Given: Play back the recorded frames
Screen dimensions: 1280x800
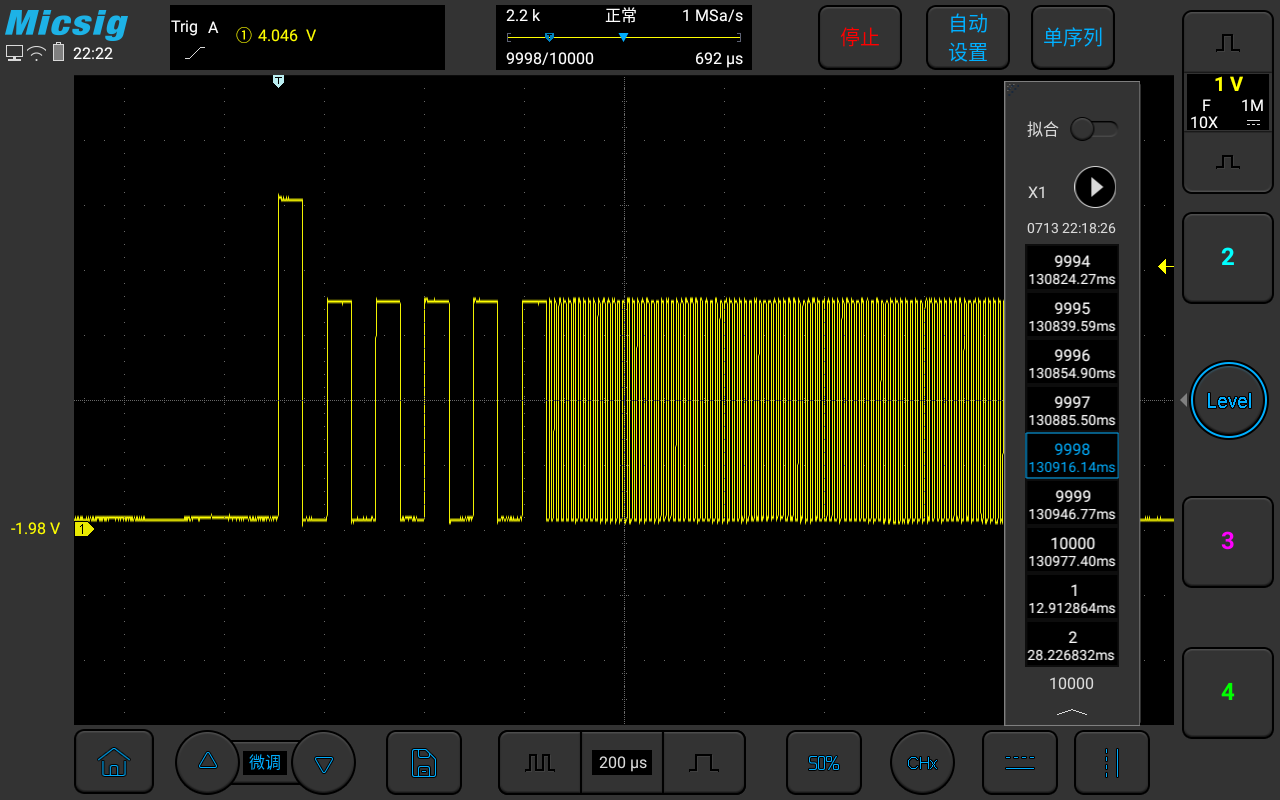Looking at the screenshot, I should coord(1095,187).
